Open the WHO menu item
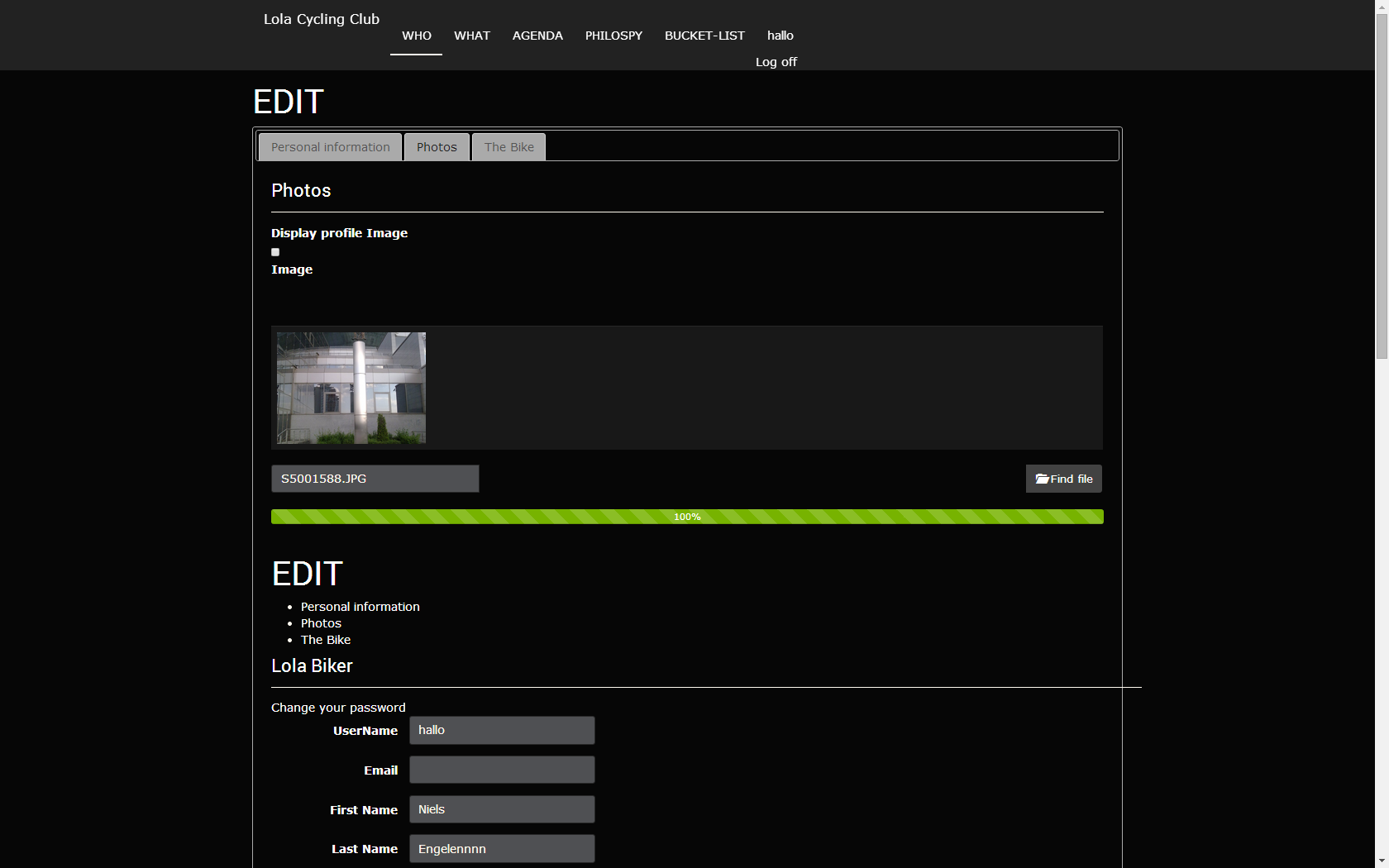The image size is (1389, 868). (417, 36)
